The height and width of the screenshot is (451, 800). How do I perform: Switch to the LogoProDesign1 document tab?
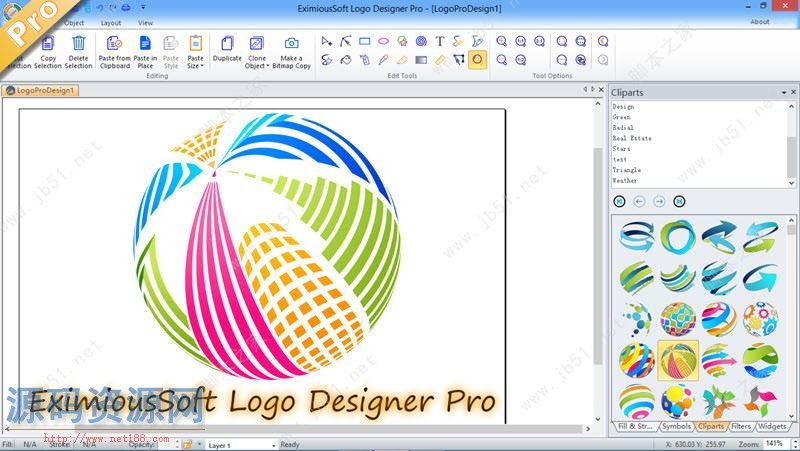(x=40, y=90)
